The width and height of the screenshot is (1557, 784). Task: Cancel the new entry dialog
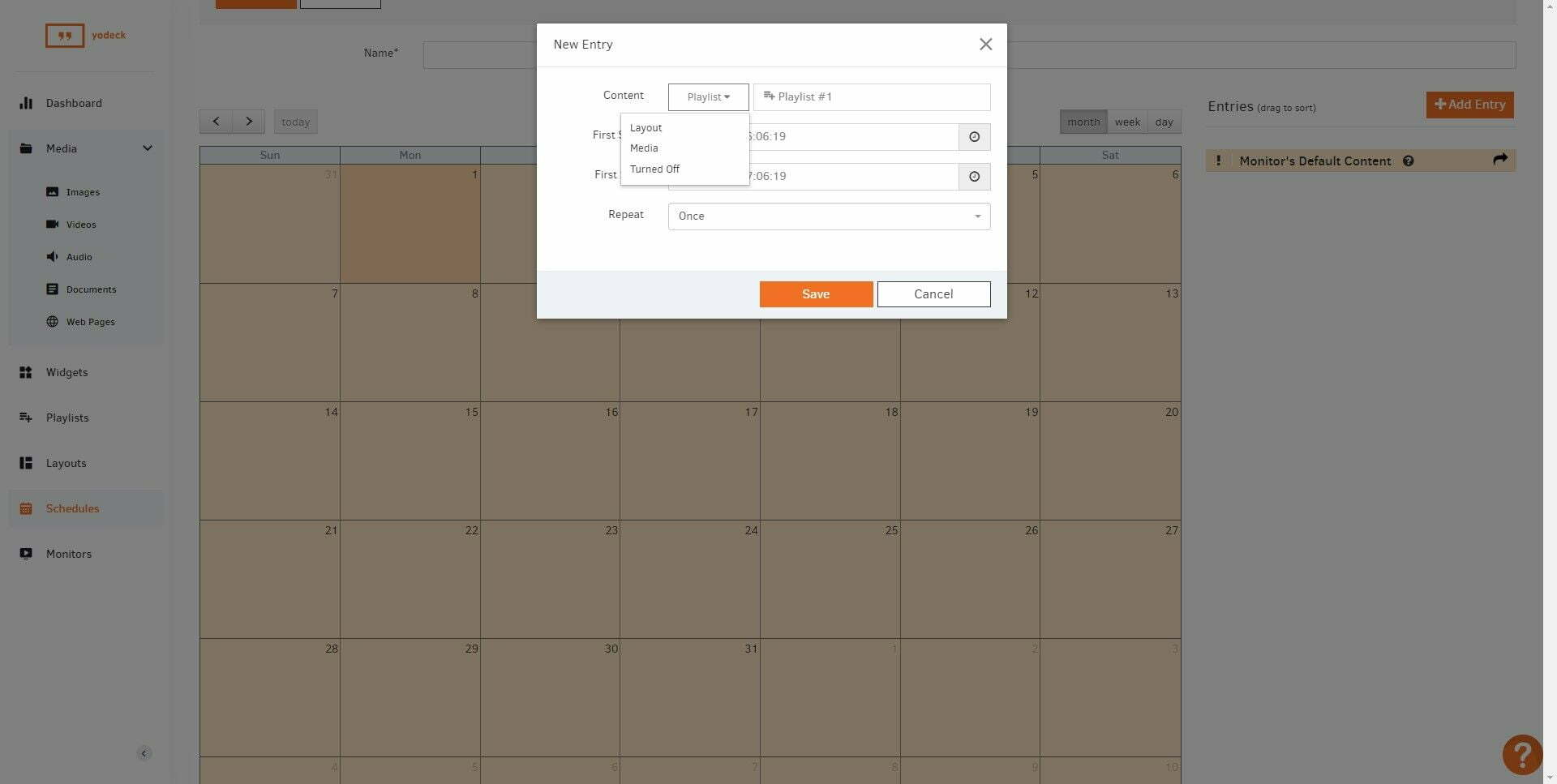(x=933, y=294)
